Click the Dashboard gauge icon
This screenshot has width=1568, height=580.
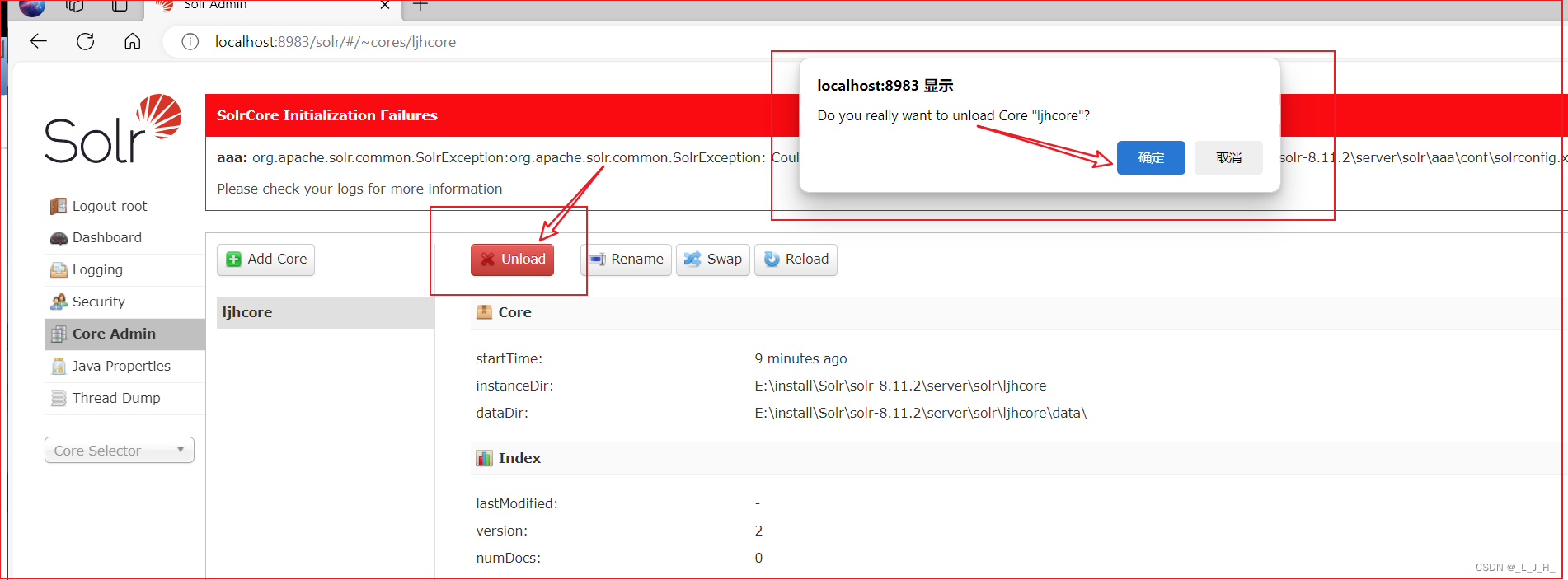[59, 238]
